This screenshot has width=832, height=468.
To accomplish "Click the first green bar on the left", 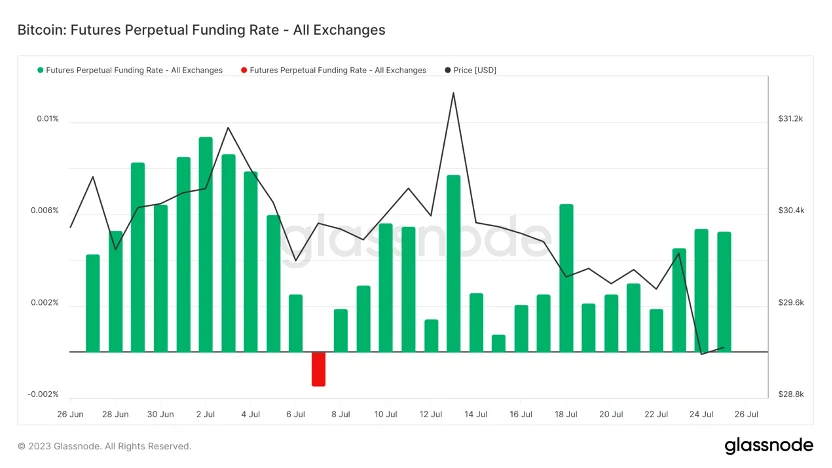I will (93, 302).
